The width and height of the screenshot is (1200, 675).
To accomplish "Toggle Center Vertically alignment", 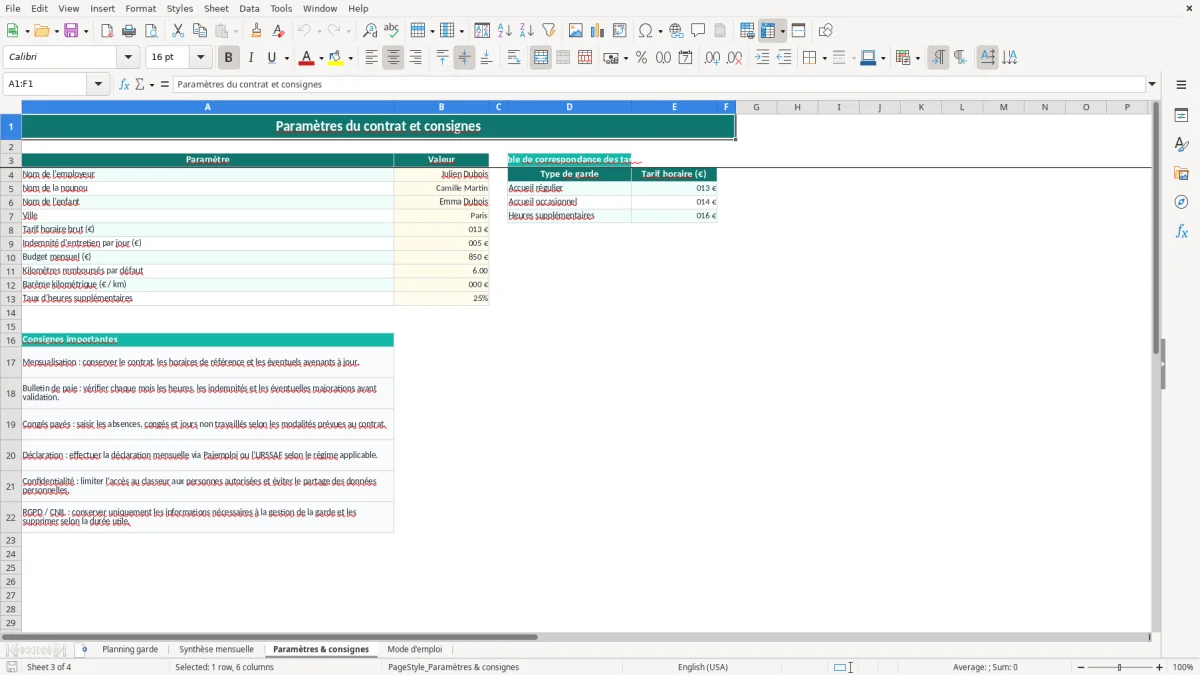I will pos(464,58).
